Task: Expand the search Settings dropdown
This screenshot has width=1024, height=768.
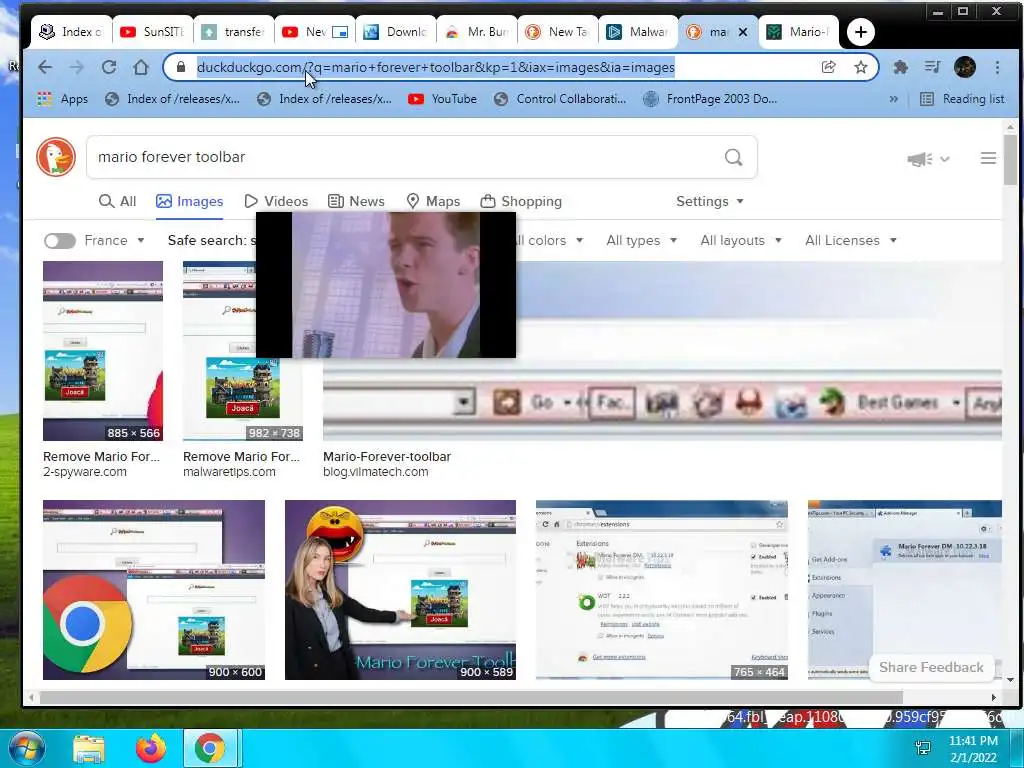Action: click(x=710, y=201)
